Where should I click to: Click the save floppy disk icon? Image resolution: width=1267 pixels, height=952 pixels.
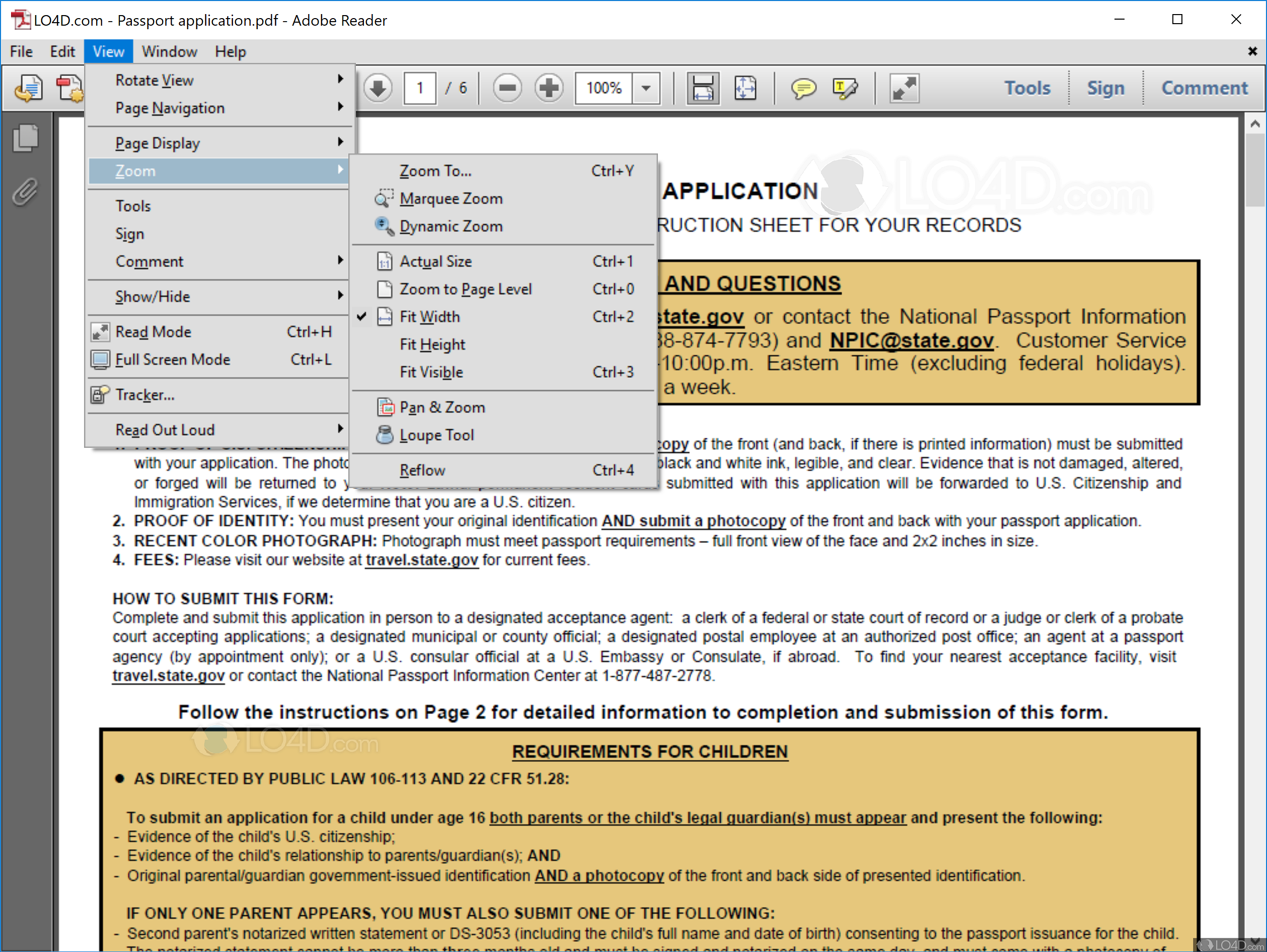702,88
